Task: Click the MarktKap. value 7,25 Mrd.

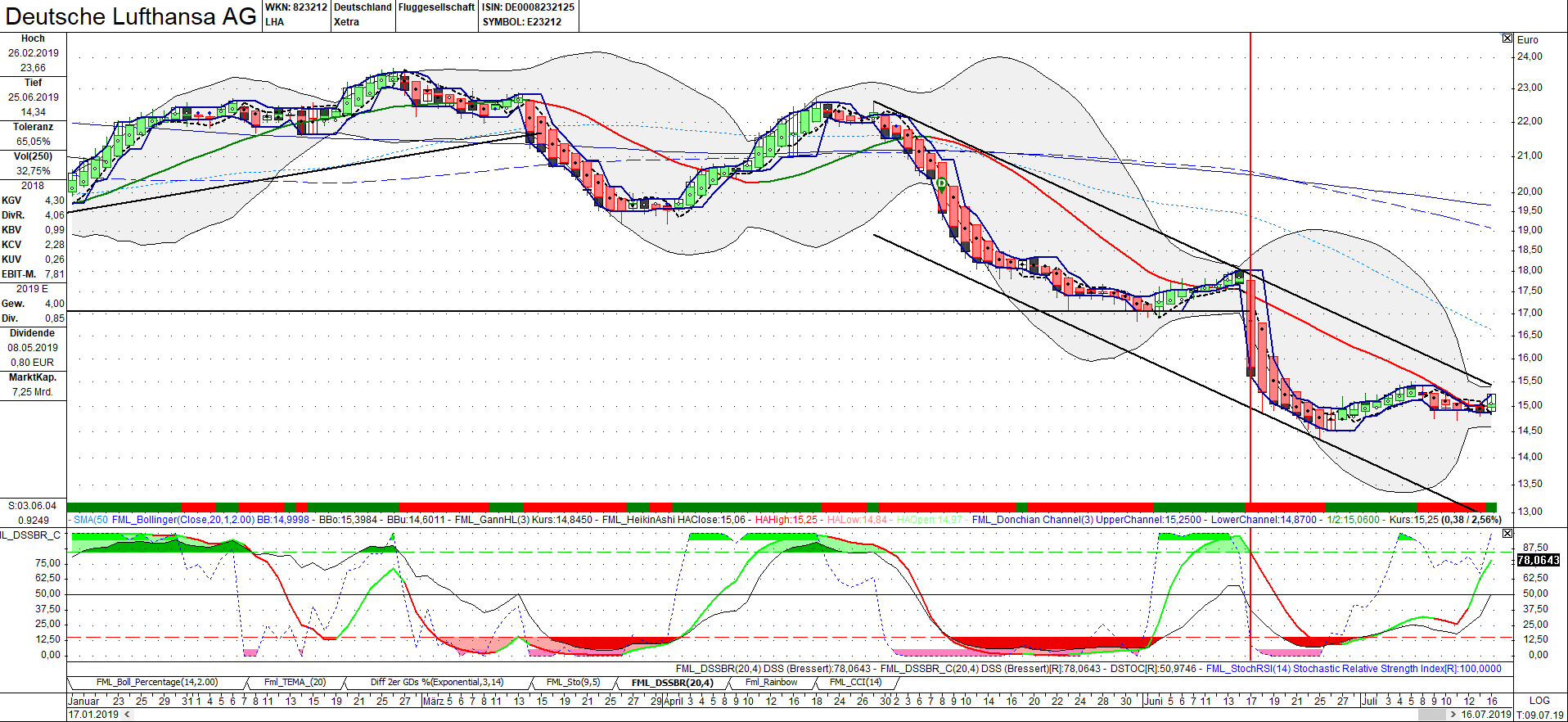Action: [33, 392]
